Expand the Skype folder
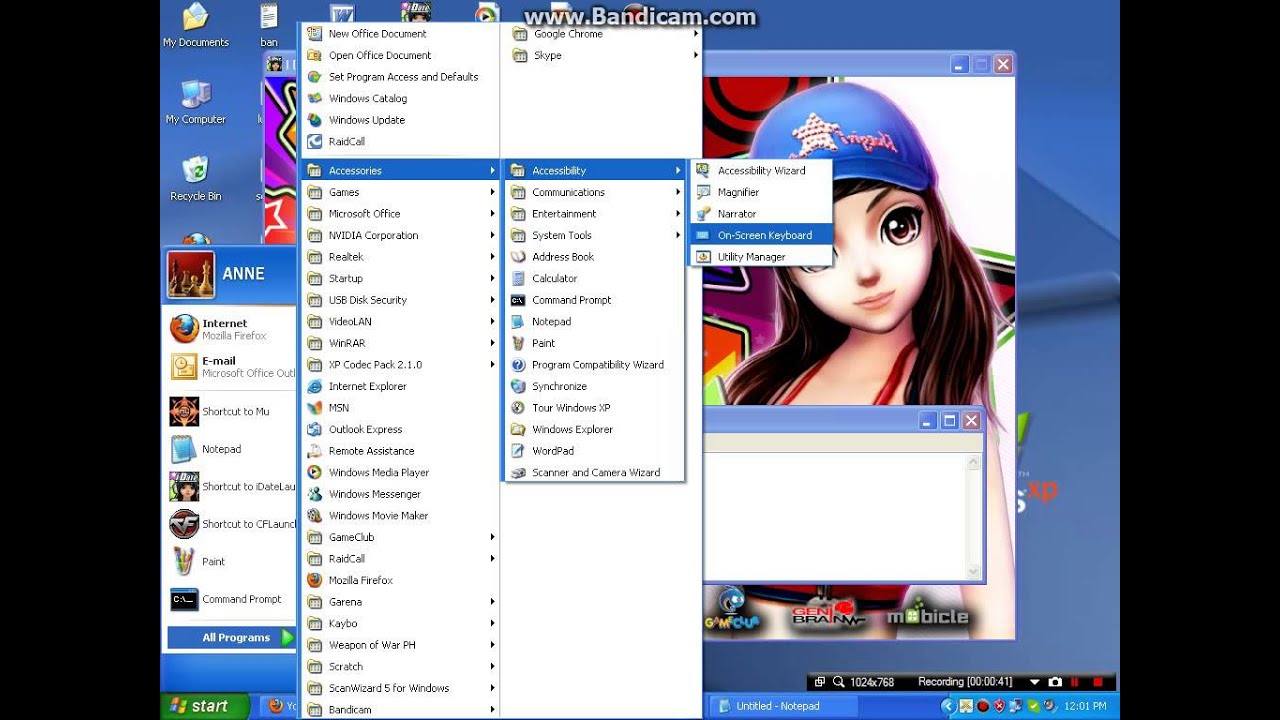The width and height of the screenshot is (1280, 720). click(x=604, y=56)
